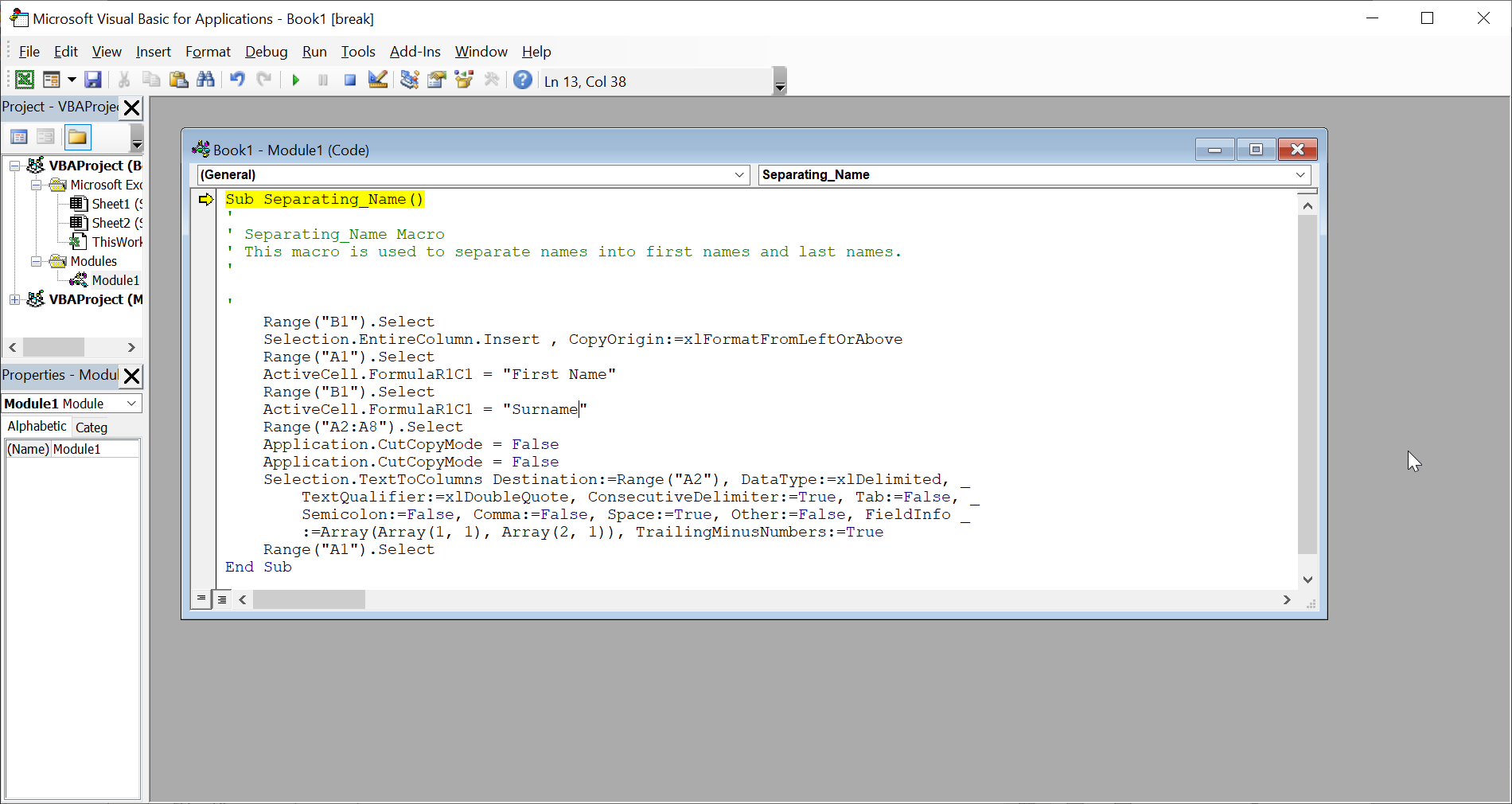Viewport: 1512px width, 804px height.
Task: Click the code window horizontal scrollbar thumb
Action: coord(309,599)
